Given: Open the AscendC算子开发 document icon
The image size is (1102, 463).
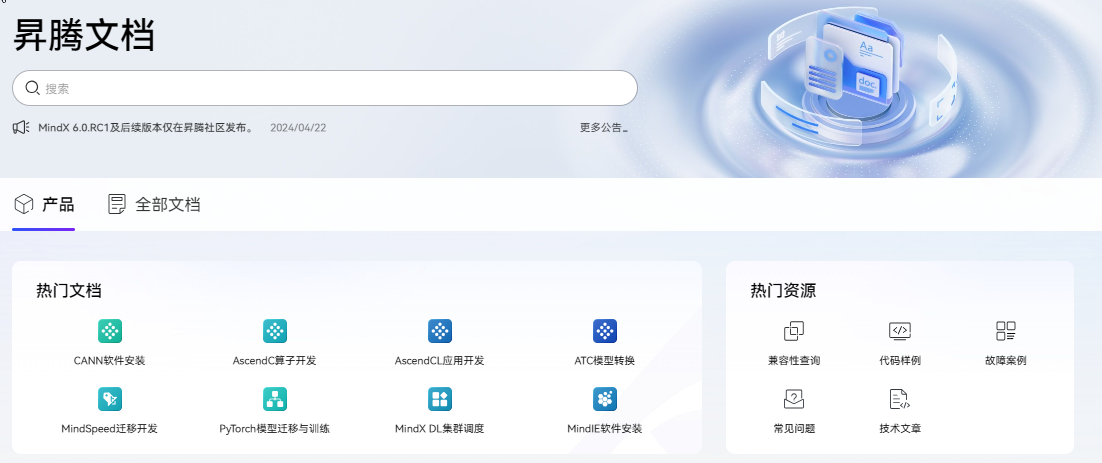Looking at the screenshot, I should [275, 331].
